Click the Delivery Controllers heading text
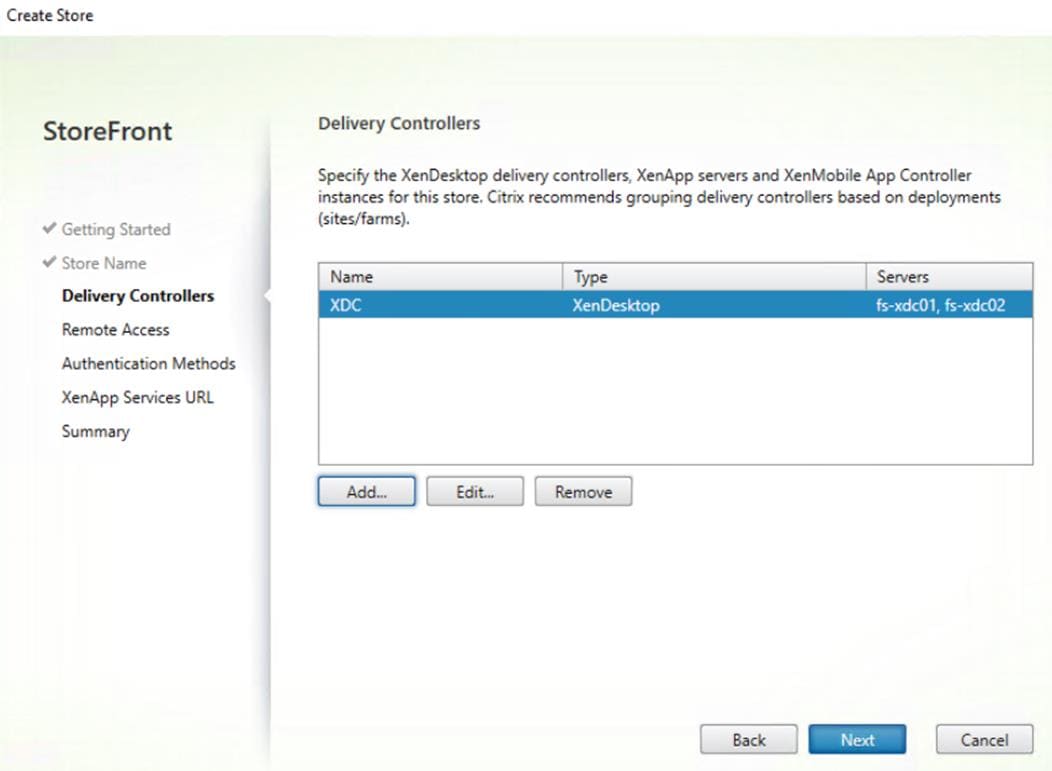 point(399,123)
